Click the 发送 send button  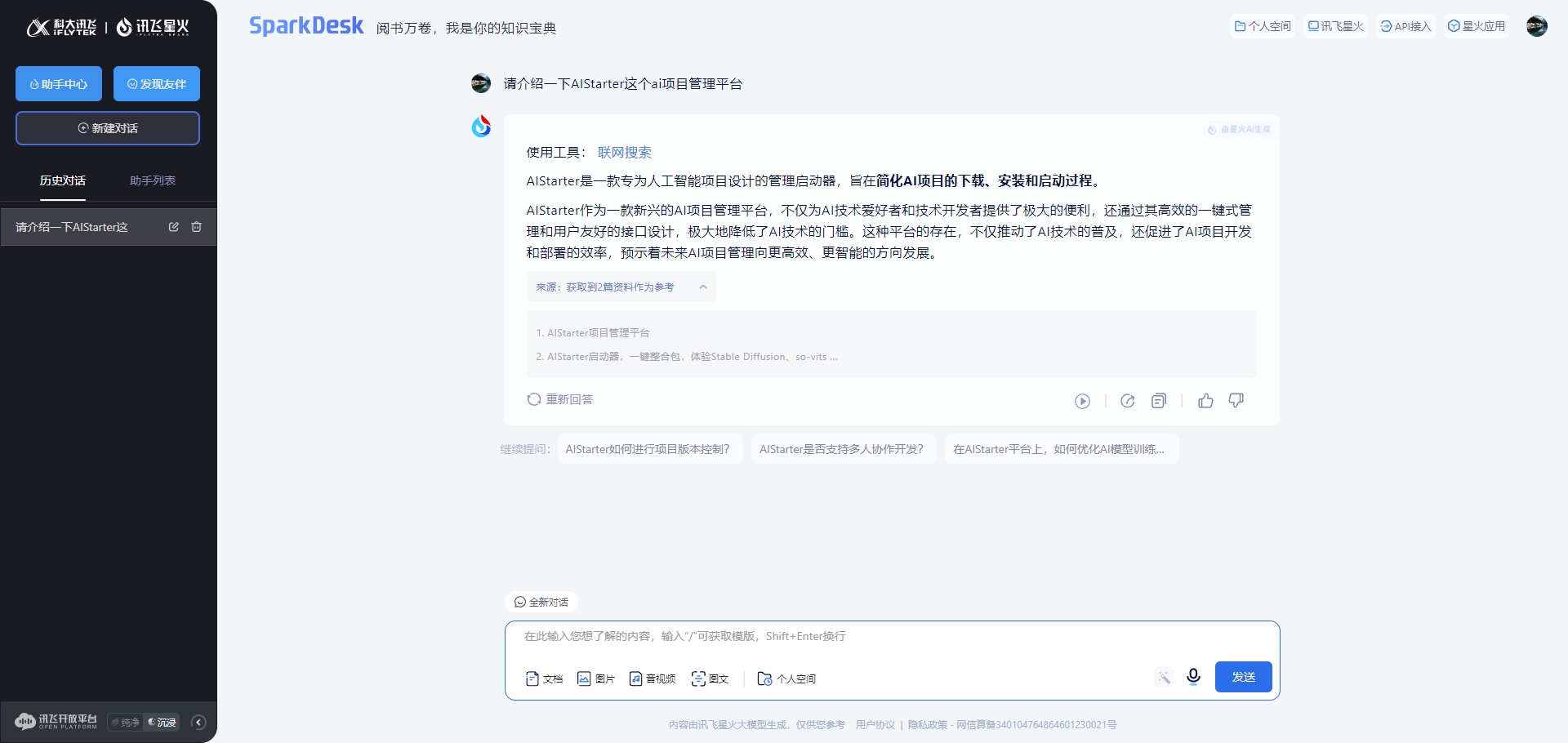pyautogui.click(x=1243, y=677)
